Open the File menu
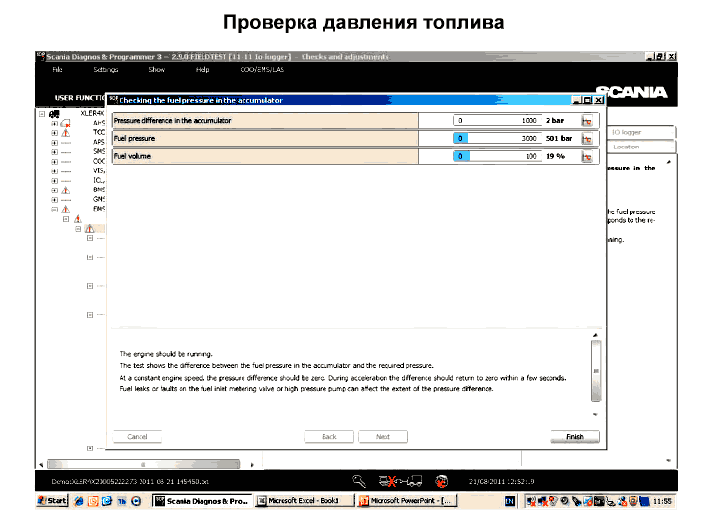 pyautogui.click(x=57, y=70)
